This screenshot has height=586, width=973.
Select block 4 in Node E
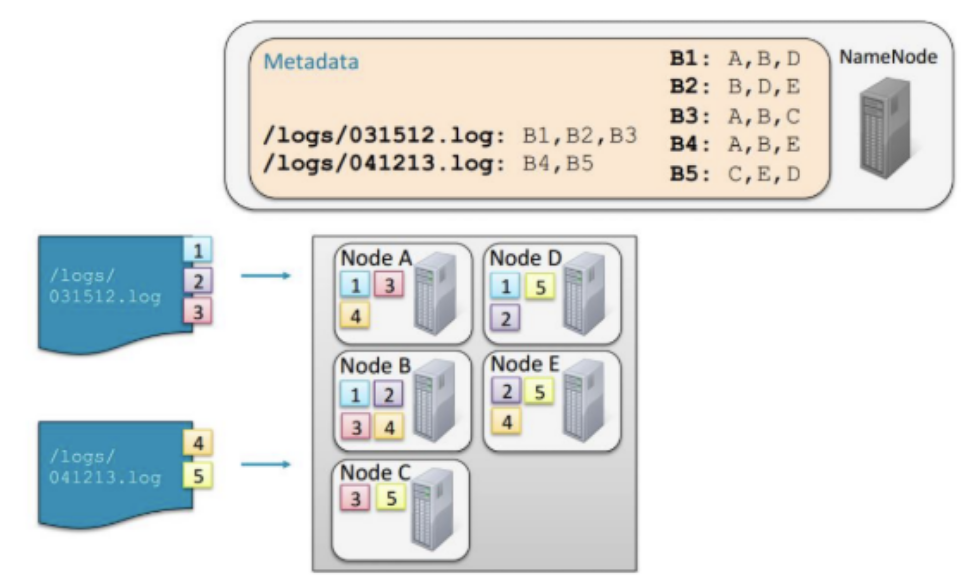(506, 422)
